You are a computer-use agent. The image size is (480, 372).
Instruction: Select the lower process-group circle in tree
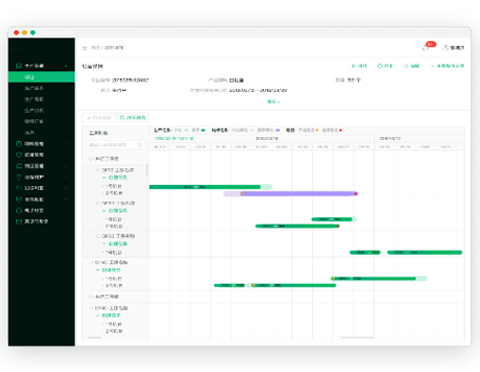[x=91, y=296]
